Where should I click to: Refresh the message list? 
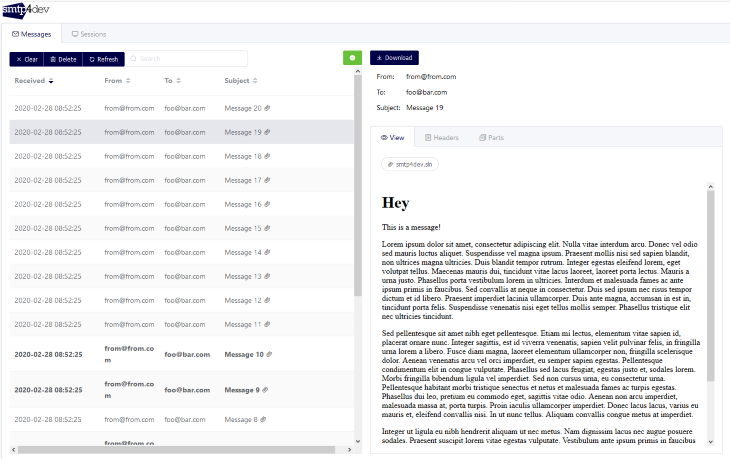104,59
